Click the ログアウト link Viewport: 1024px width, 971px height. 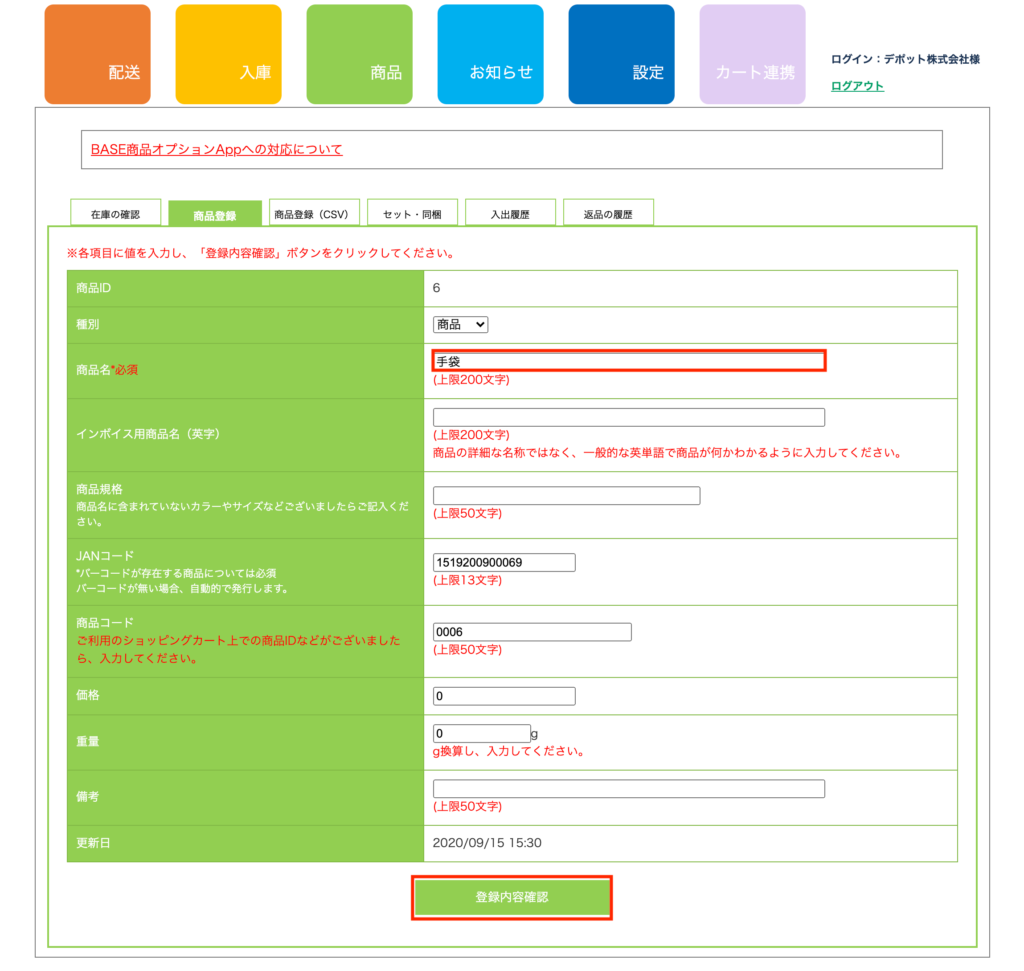pyautogui.click(x=857, y=86)
